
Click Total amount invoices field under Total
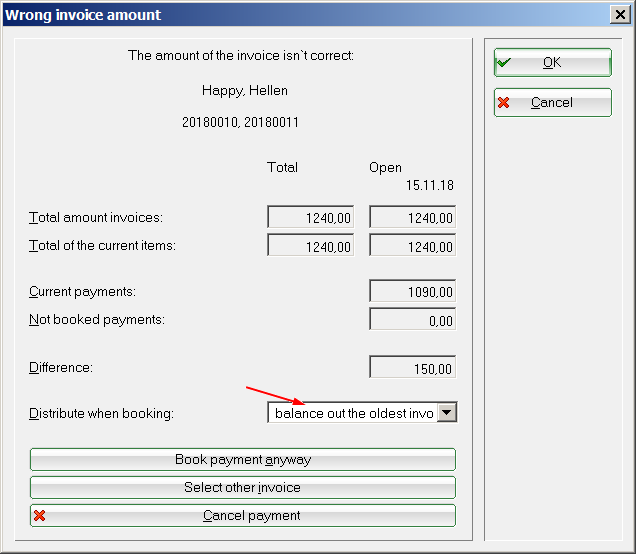[311, 217]
